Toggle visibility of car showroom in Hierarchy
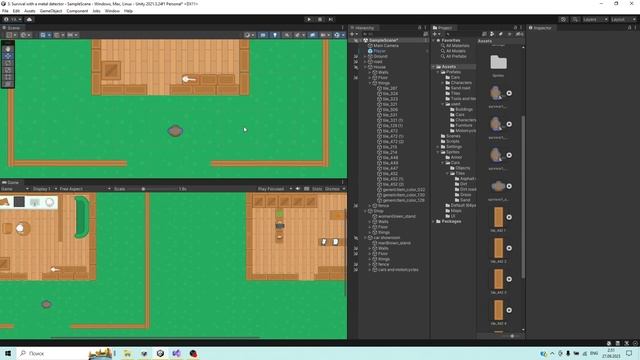 [356, 238]
